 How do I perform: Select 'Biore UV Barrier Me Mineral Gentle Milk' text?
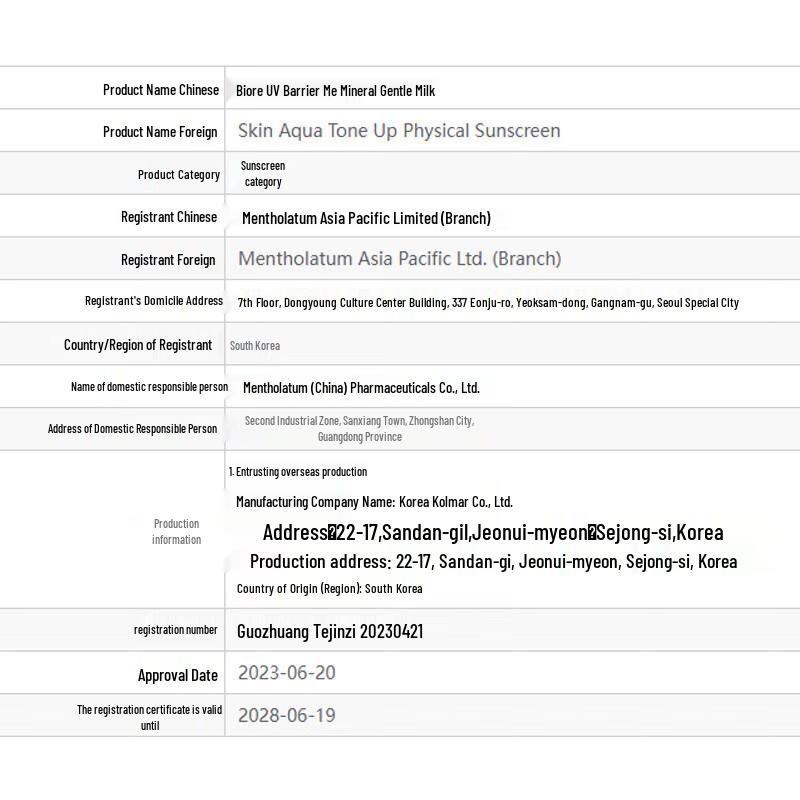click(x=335, y=91)
